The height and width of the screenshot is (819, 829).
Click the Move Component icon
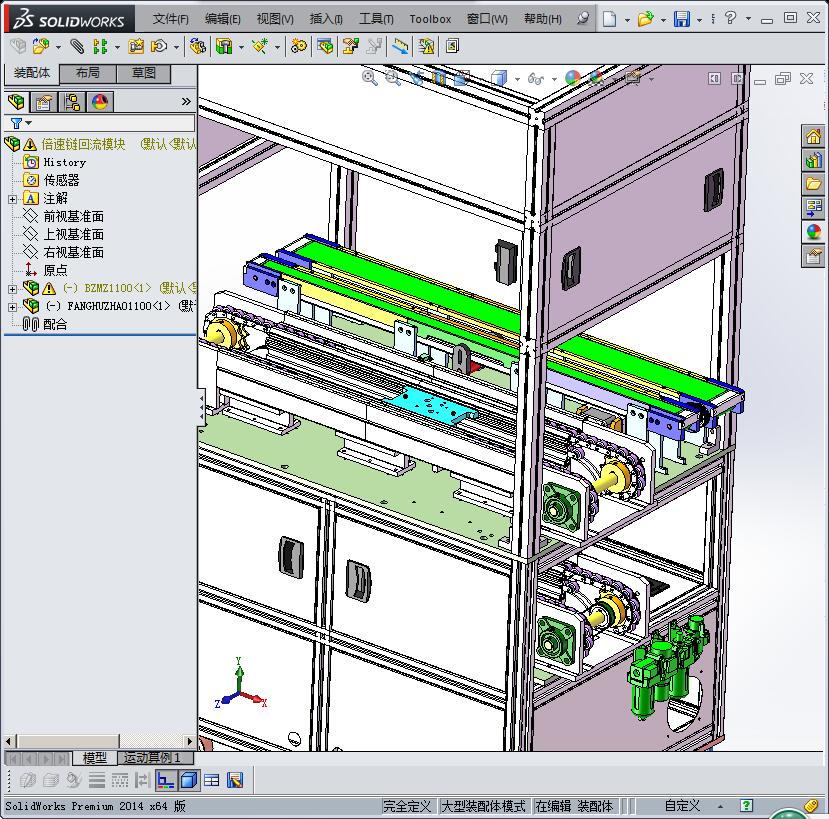coord(159,47)
